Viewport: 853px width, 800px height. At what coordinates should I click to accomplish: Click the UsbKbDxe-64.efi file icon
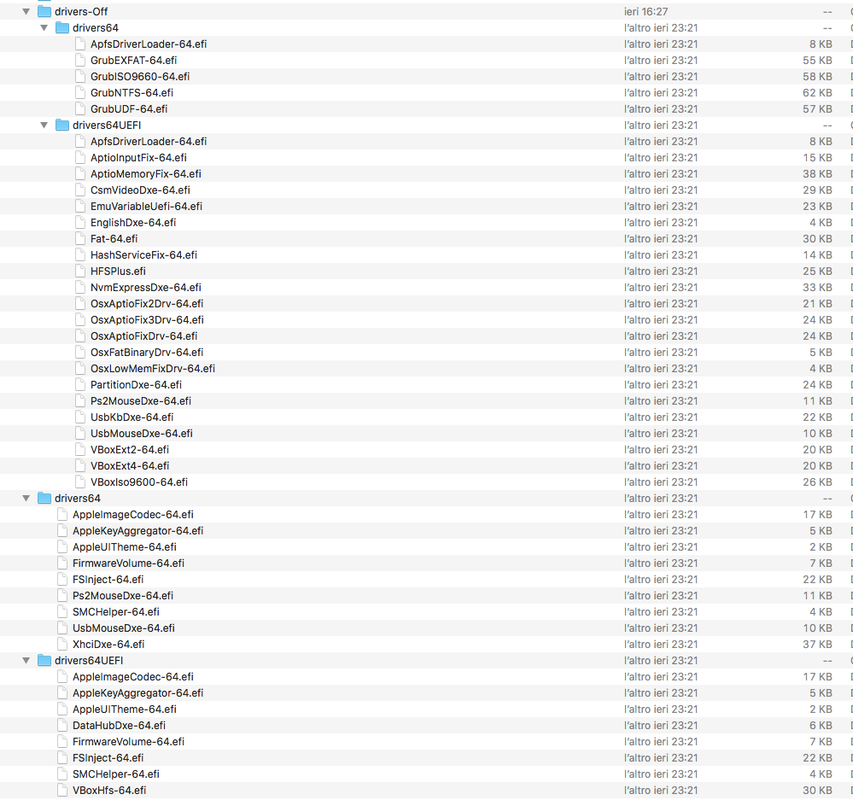[x=81, y=417]
